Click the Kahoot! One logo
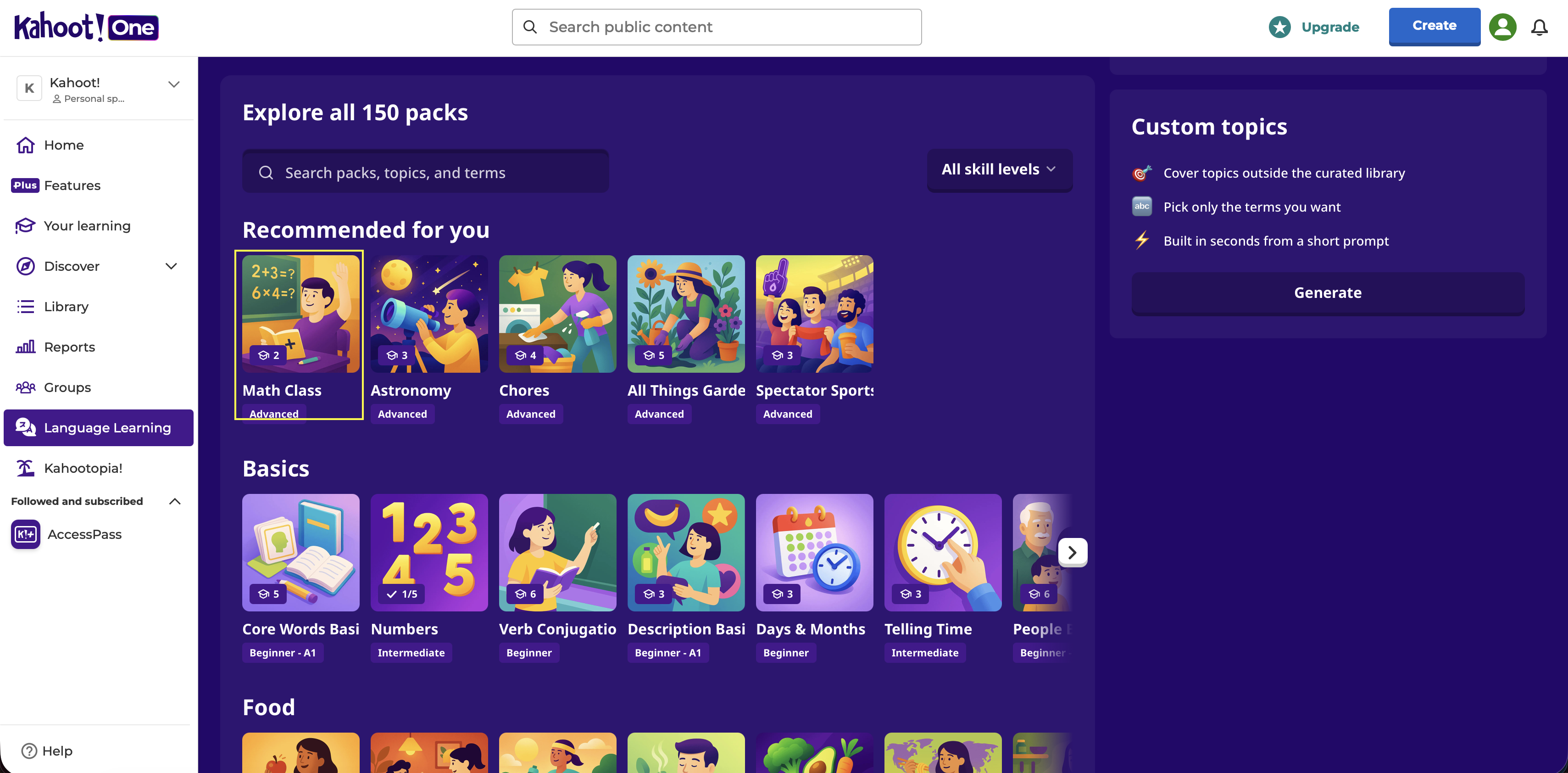This screenshot has height=773, width=1568. [x=86, y=27]
